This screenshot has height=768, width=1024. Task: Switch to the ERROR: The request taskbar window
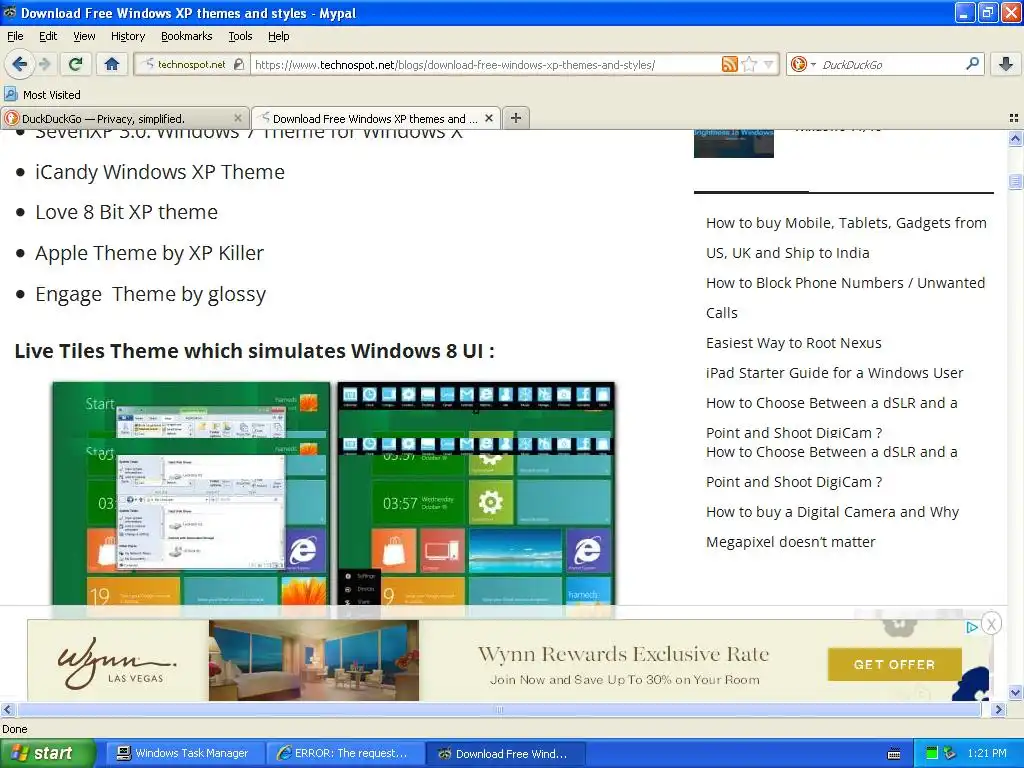click(x=344, y=753)
